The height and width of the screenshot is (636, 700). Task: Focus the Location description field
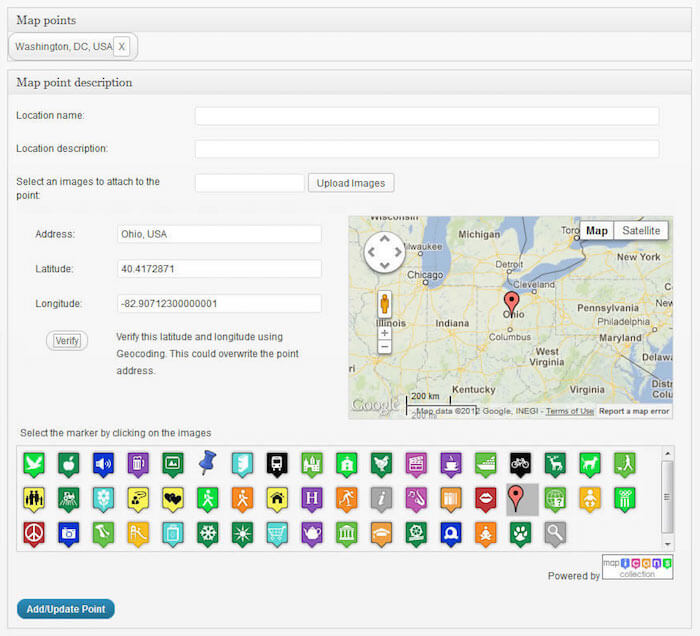[427, 149]
